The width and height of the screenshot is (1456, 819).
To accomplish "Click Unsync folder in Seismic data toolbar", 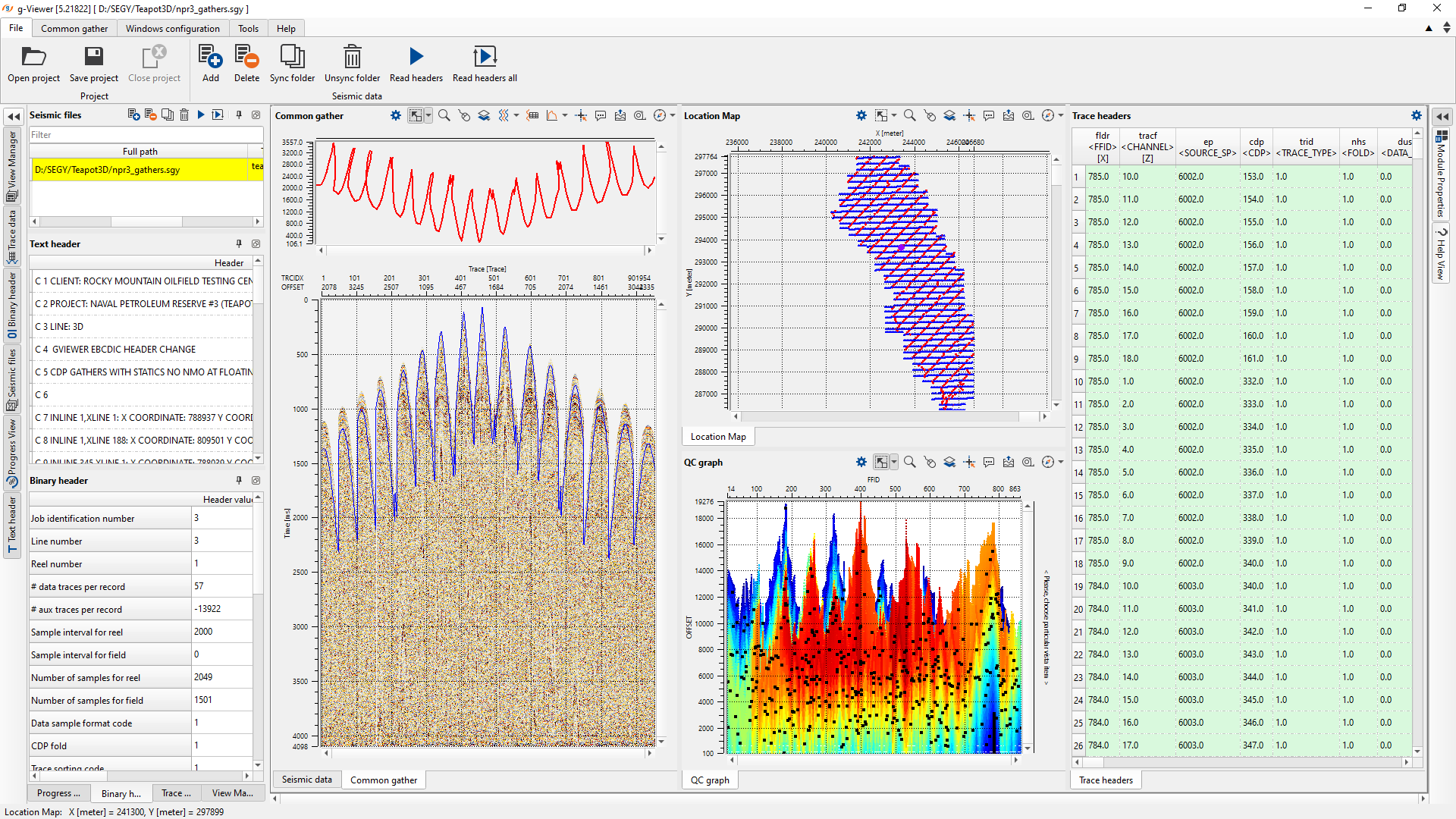I will 352,64.
